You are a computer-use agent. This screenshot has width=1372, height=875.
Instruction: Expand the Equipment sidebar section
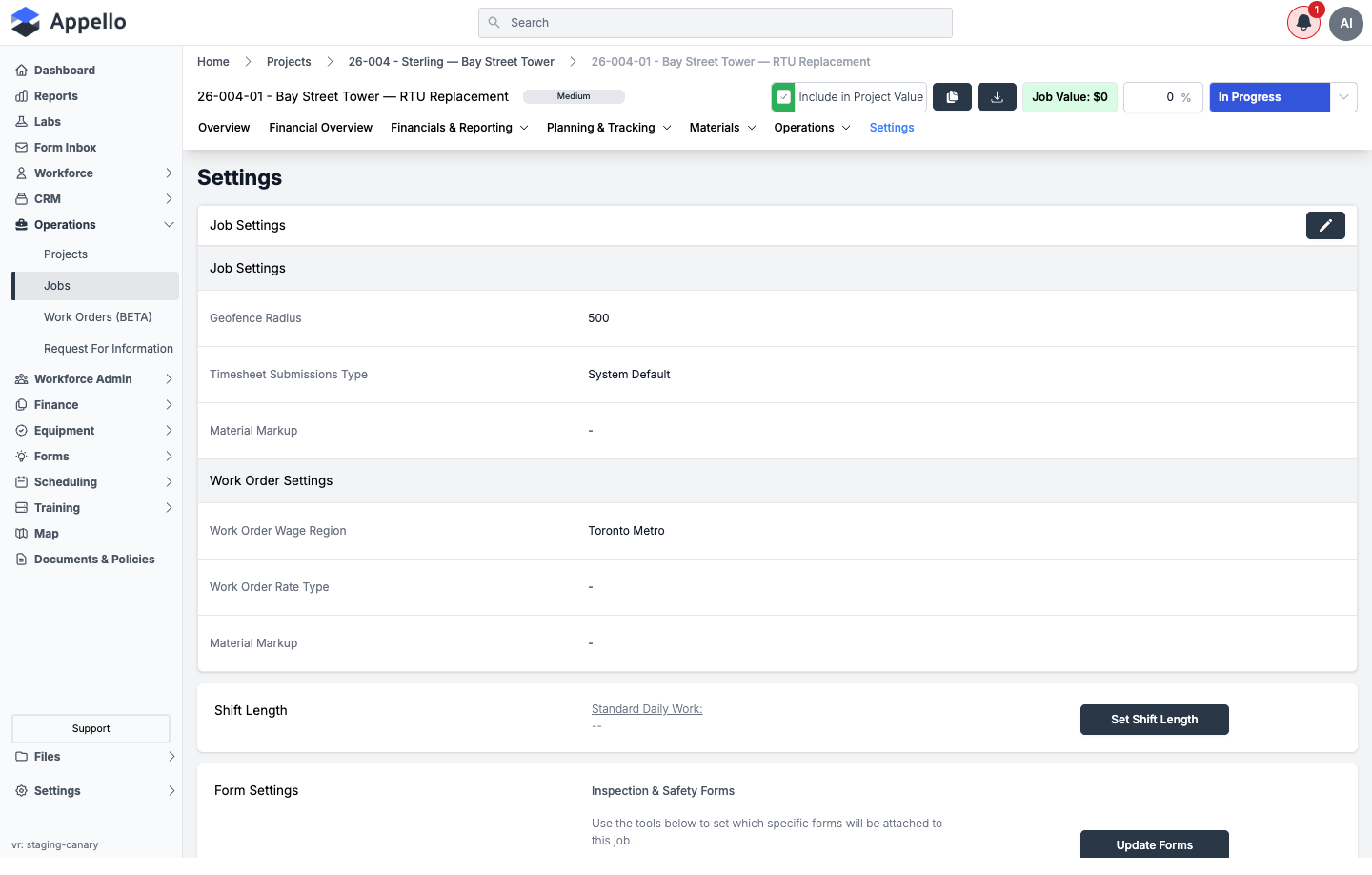[x=169, y=431]
